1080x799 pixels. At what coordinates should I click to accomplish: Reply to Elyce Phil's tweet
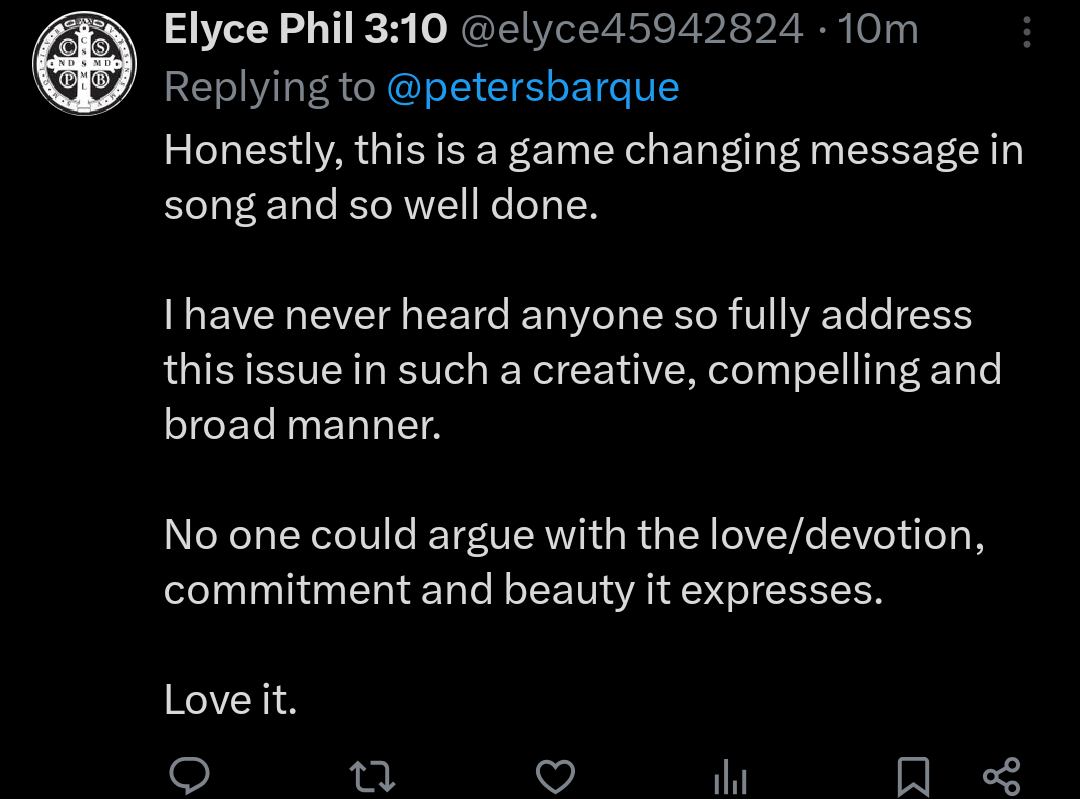click(187, 775)
